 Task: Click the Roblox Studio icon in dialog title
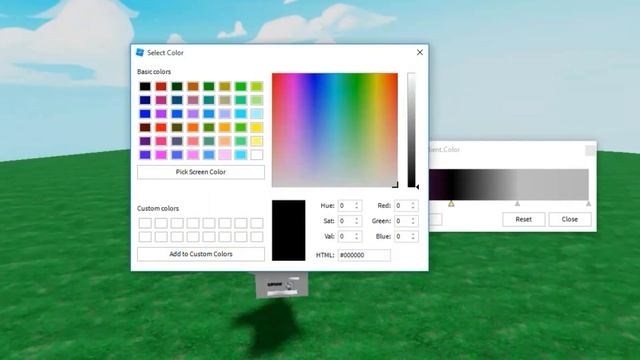point(140,52)
